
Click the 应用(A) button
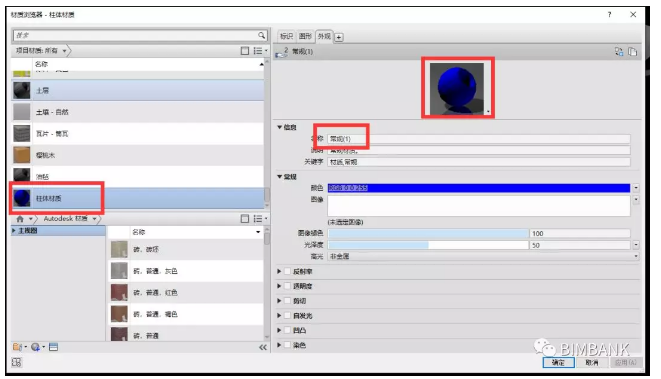(x=626, y=363)
